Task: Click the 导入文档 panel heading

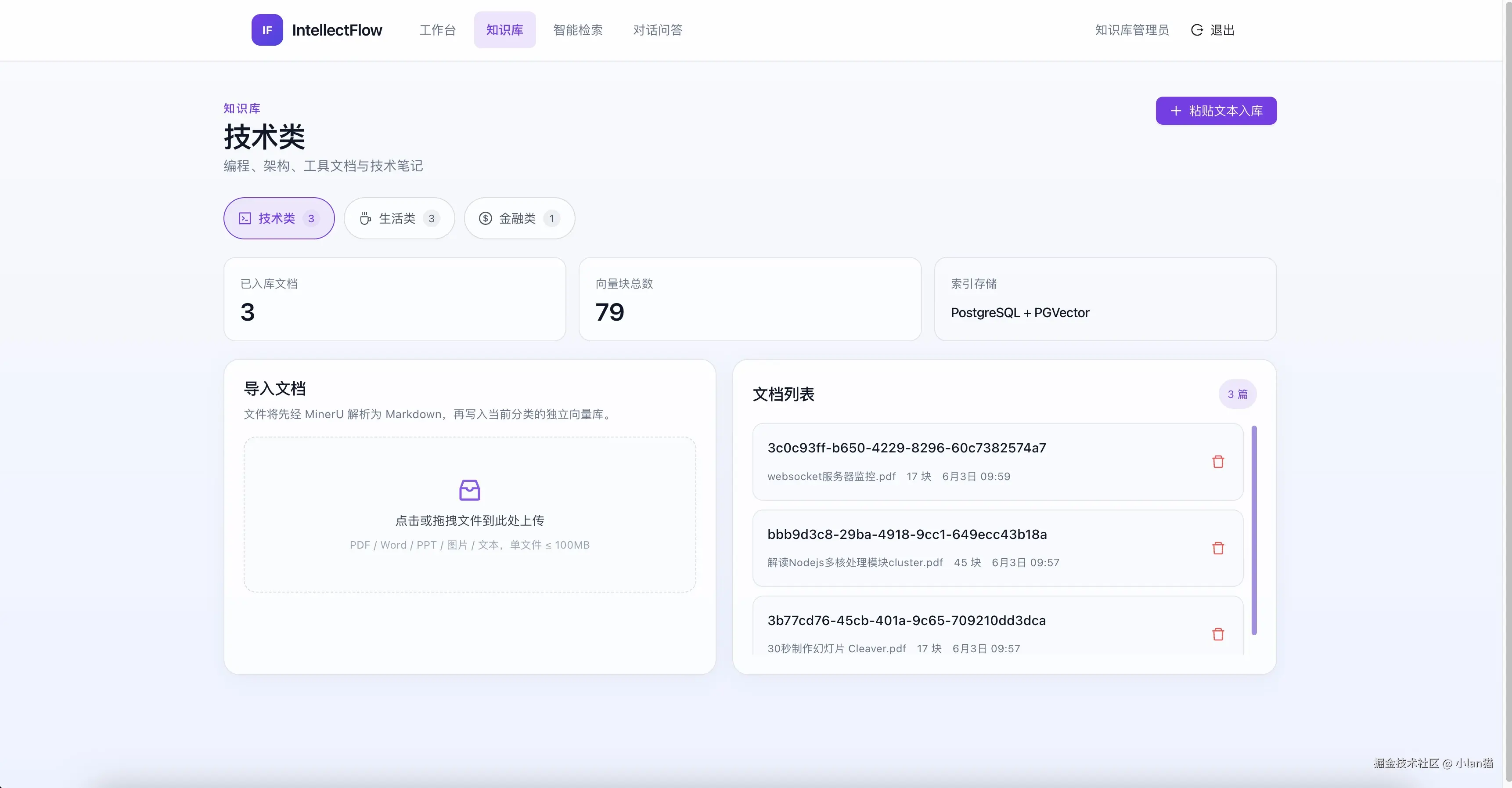Action: [275, 388]
